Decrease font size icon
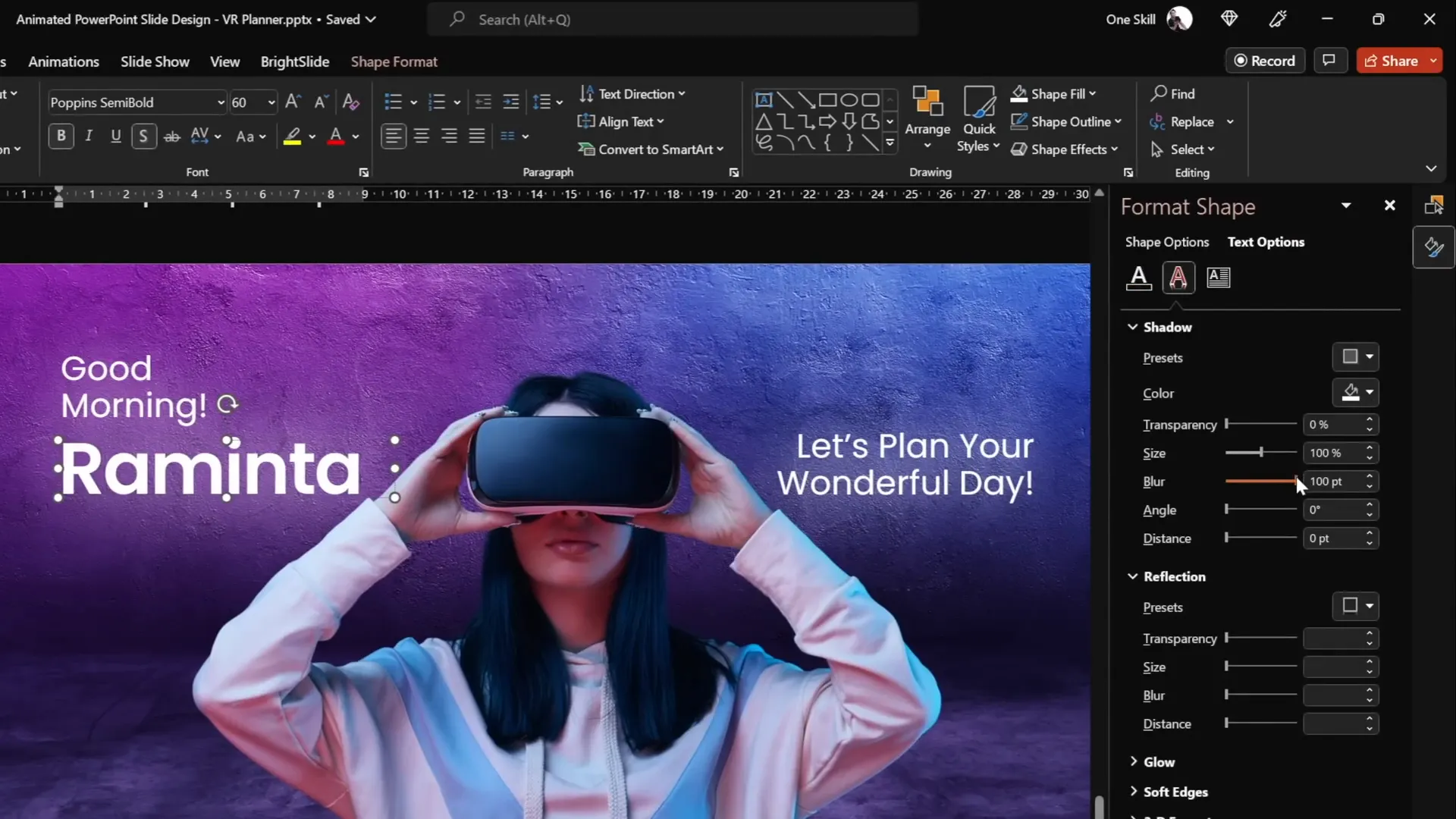This screenshot has width=1456, height=819. tap(322, 102)
